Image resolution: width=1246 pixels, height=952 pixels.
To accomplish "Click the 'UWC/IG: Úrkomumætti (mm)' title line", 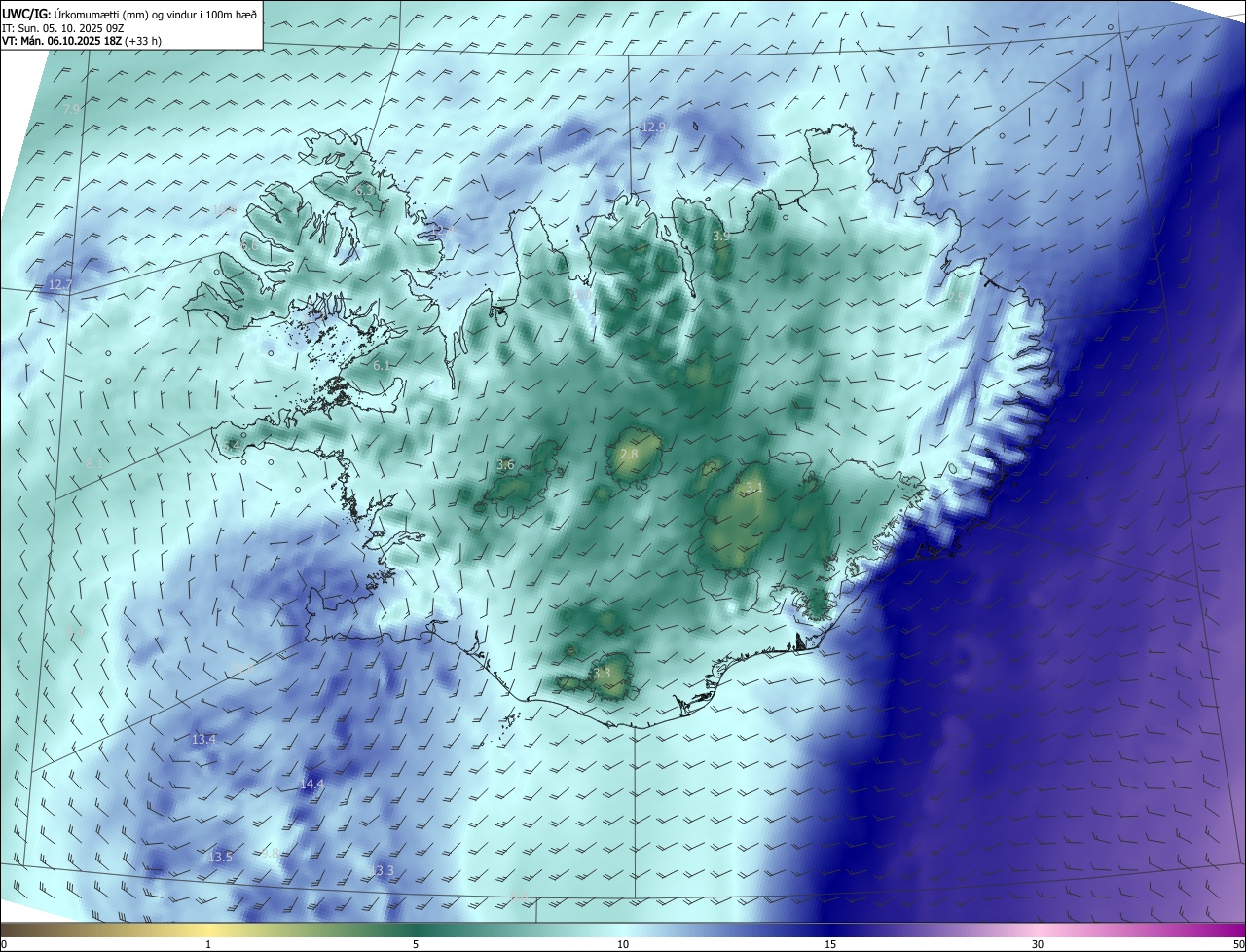I will tap(129, 14).
